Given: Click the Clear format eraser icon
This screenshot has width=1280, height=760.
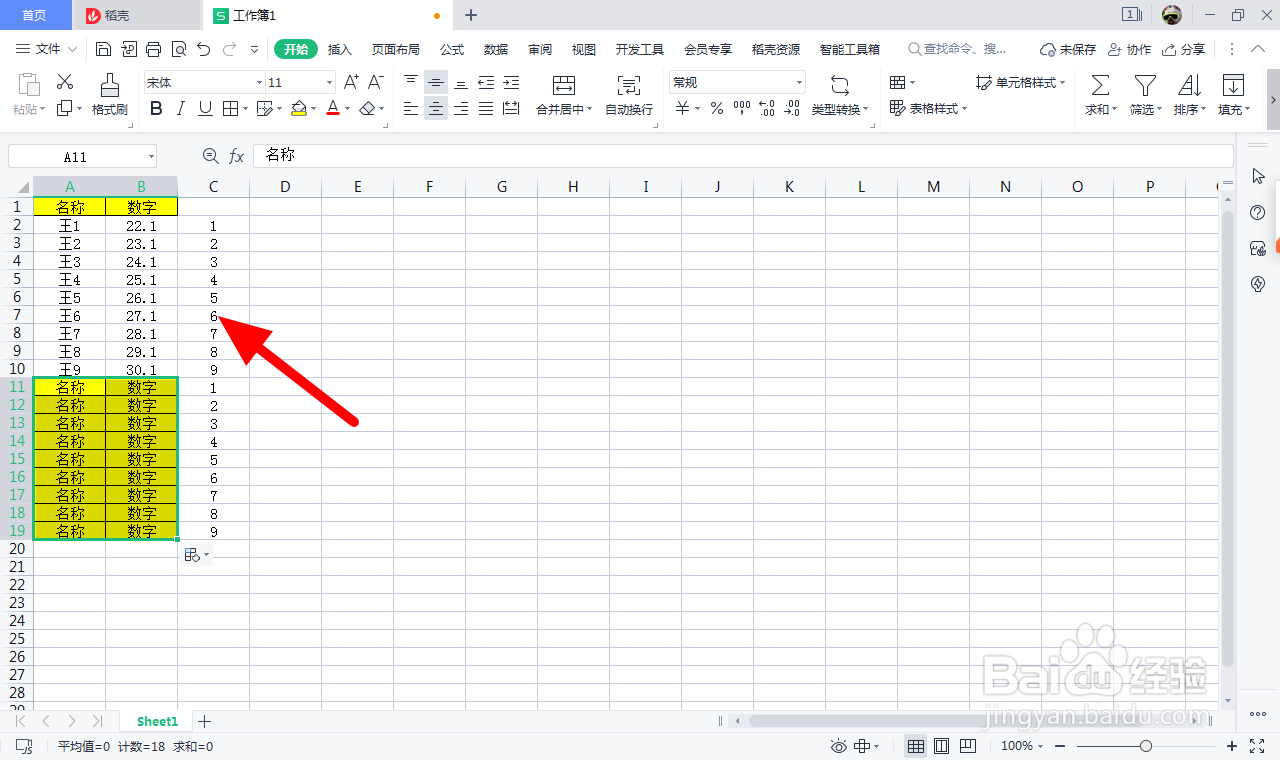Looking at the screenshot, I should (368, 109).
